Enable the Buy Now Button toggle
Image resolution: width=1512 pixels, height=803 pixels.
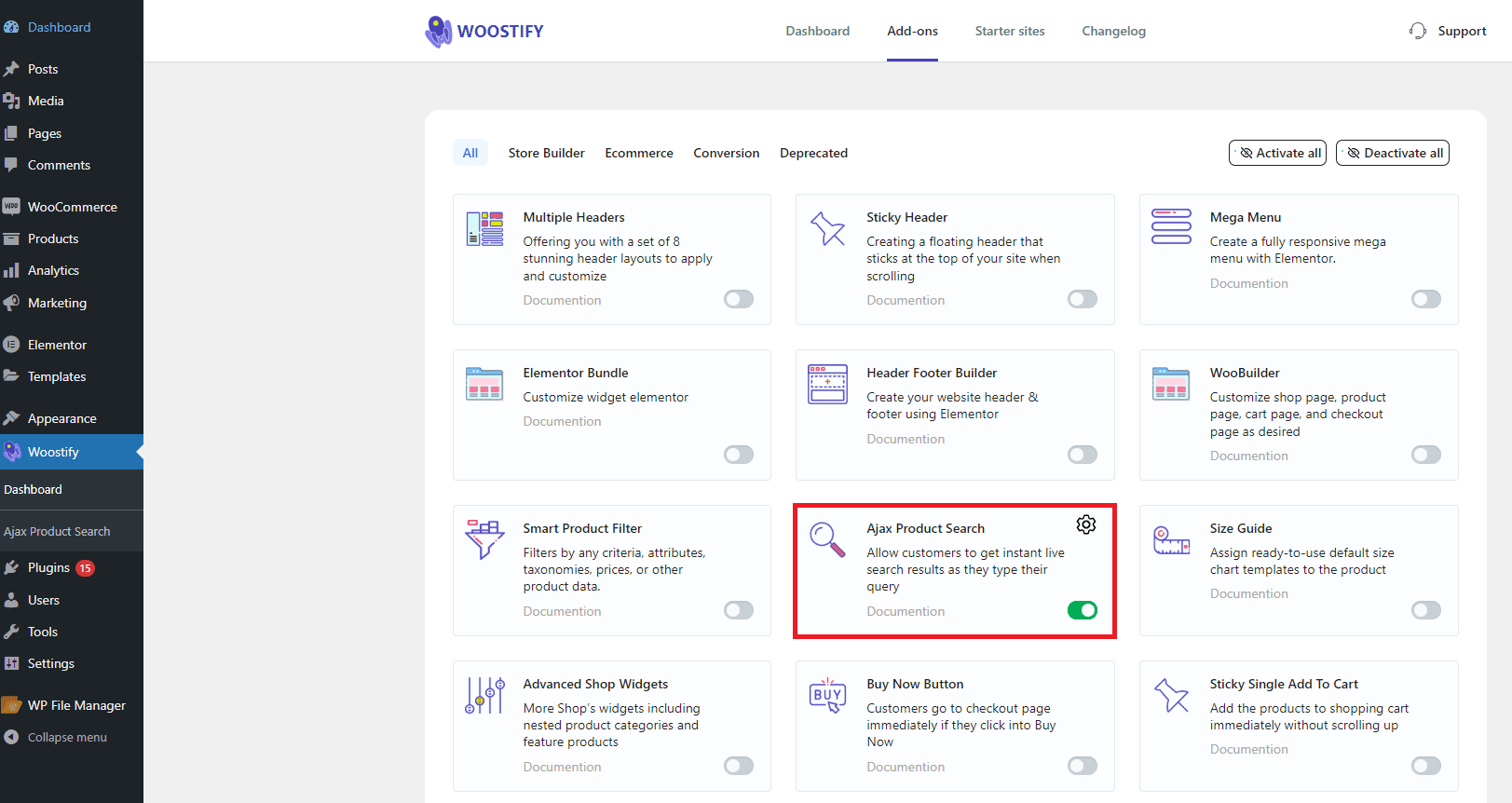(x=1083, y=766)
